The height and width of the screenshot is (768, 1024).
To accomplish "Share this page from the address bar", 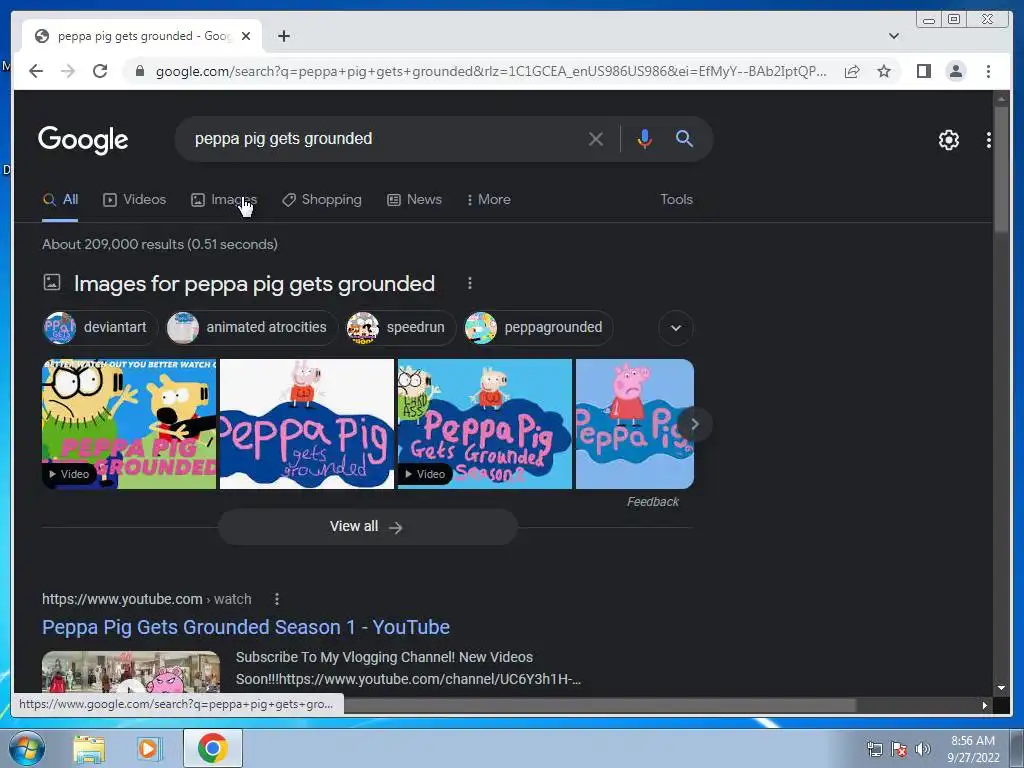I will 852,71.
